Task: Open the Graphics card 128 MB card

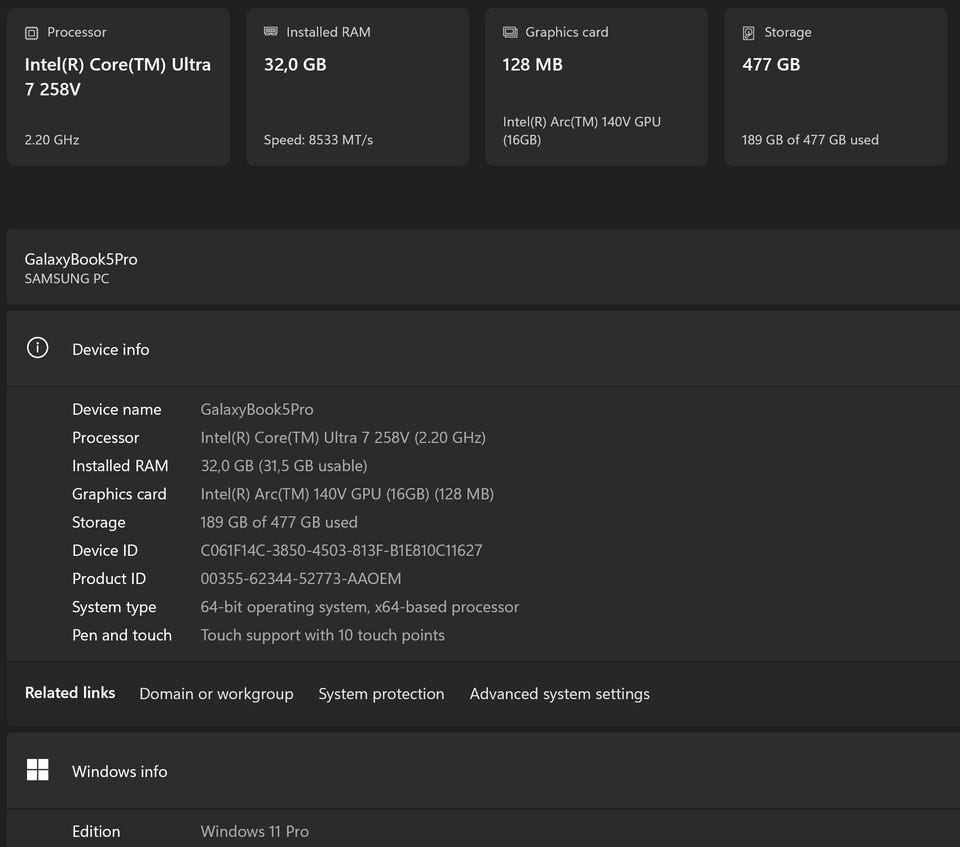Action: pyautogui.click(x=596, y=86)
